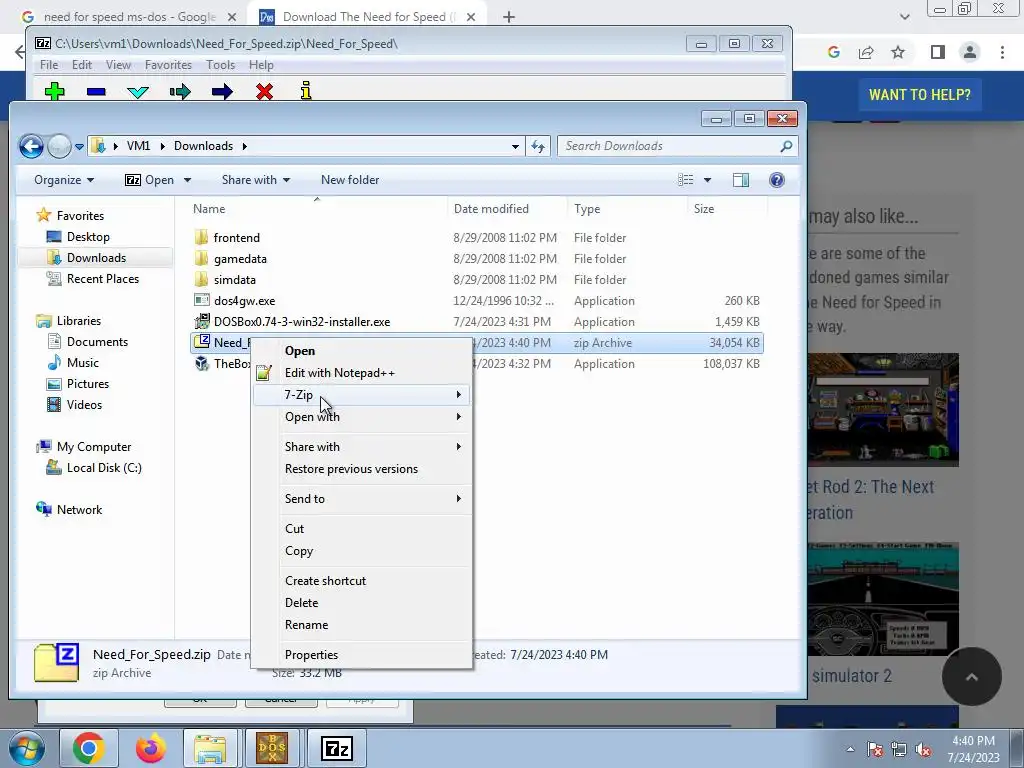Open 7-Zip Favorites menu

click(168, 65)
